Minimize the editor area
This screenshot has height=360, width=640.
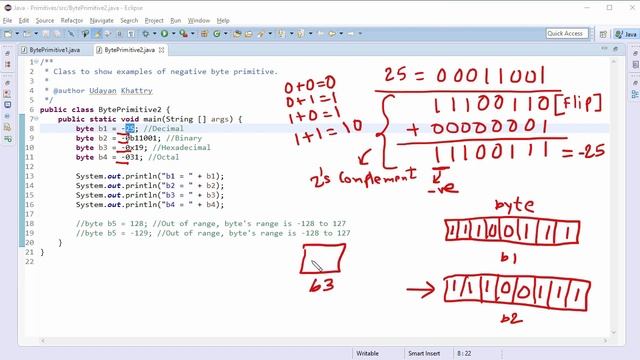[x=604, y=49]
